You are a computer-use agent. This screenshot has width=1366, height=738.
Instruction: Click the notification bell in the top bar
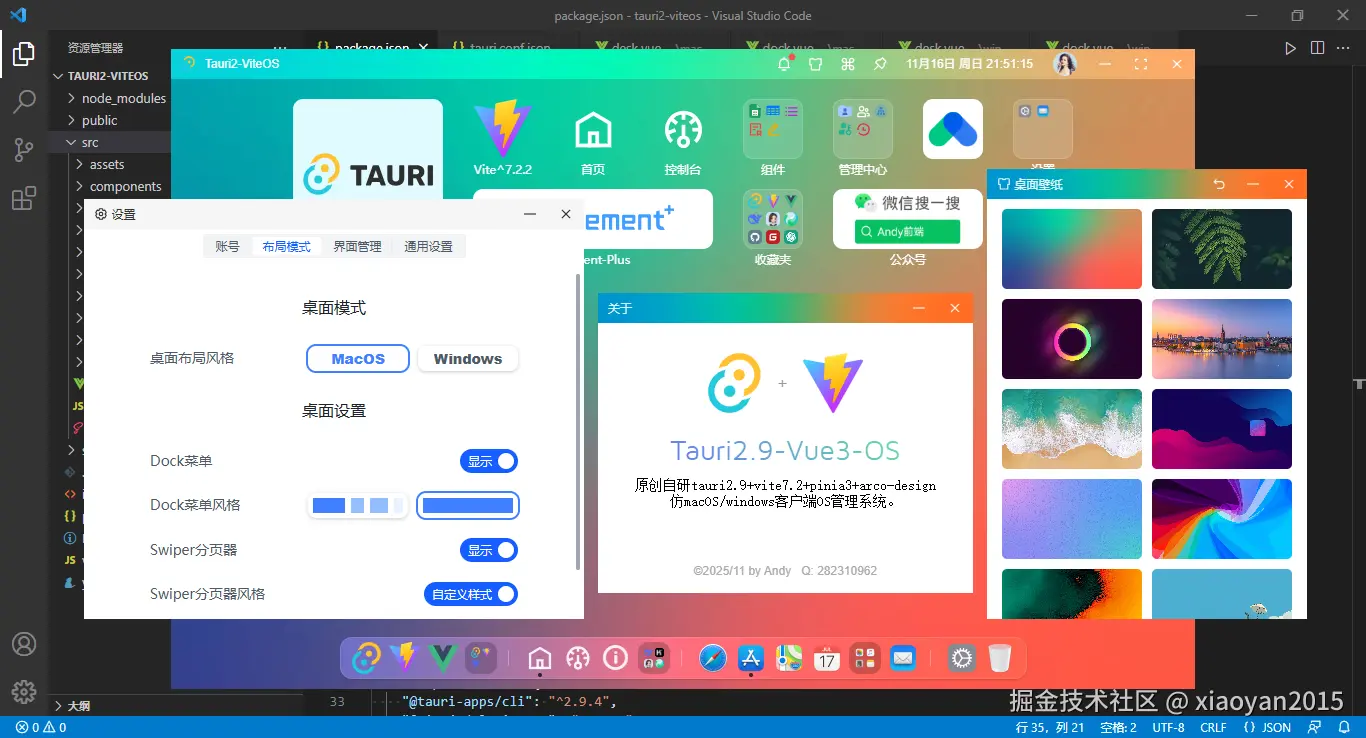pyautogui.click(x=784, y=63)
